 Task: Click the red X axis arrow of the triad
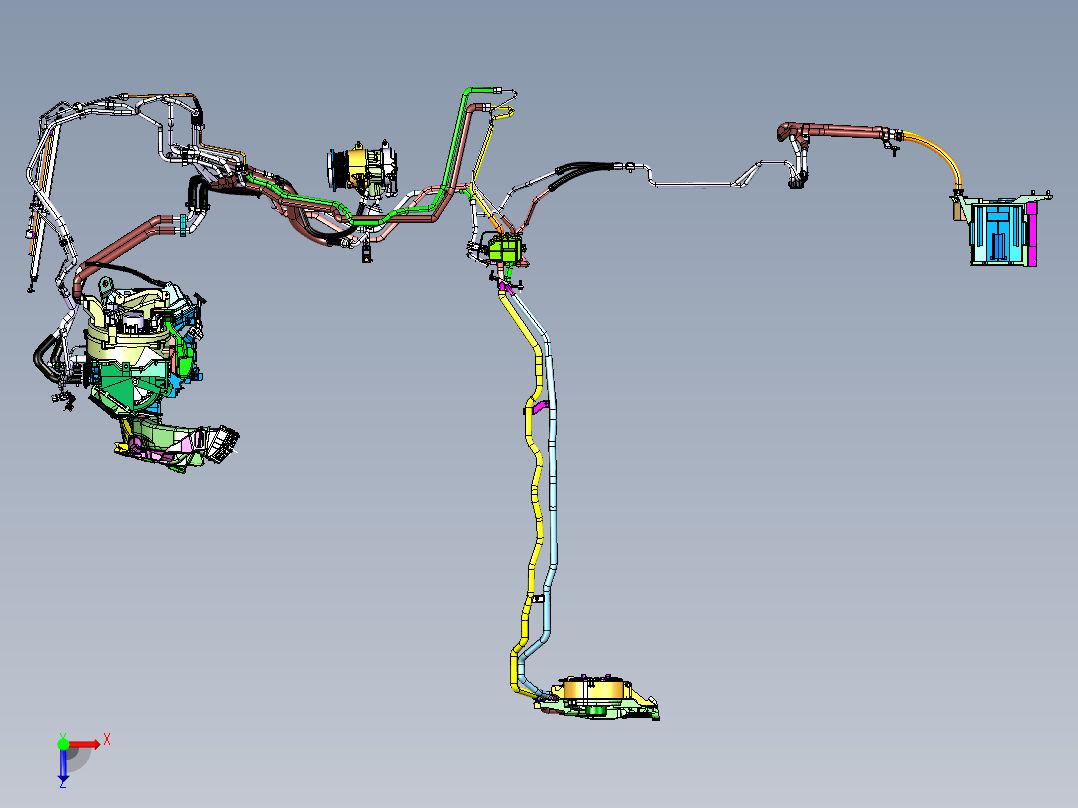coord(86,744)
